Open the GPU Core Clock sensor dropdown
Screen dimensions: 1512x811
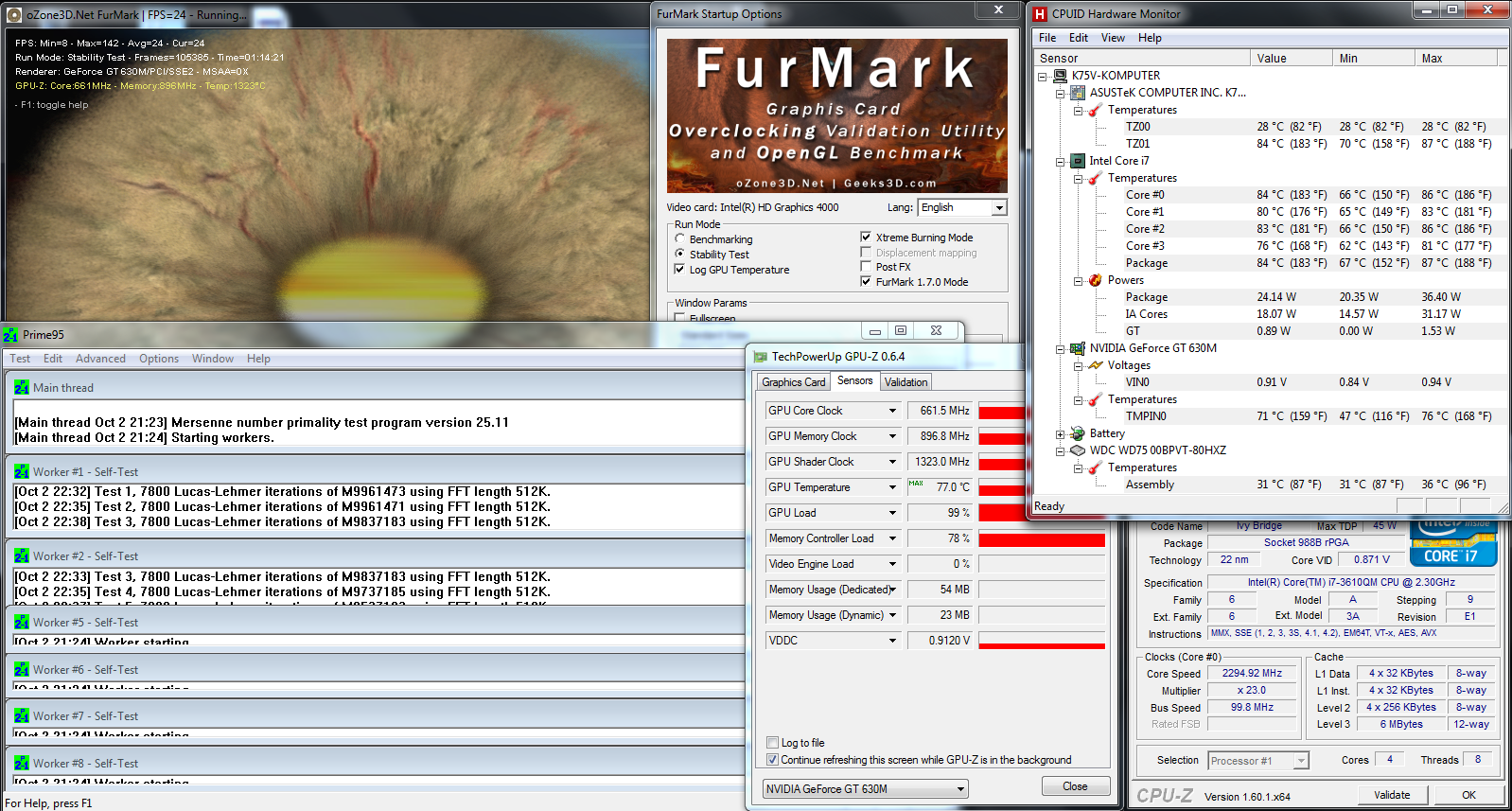892,411
